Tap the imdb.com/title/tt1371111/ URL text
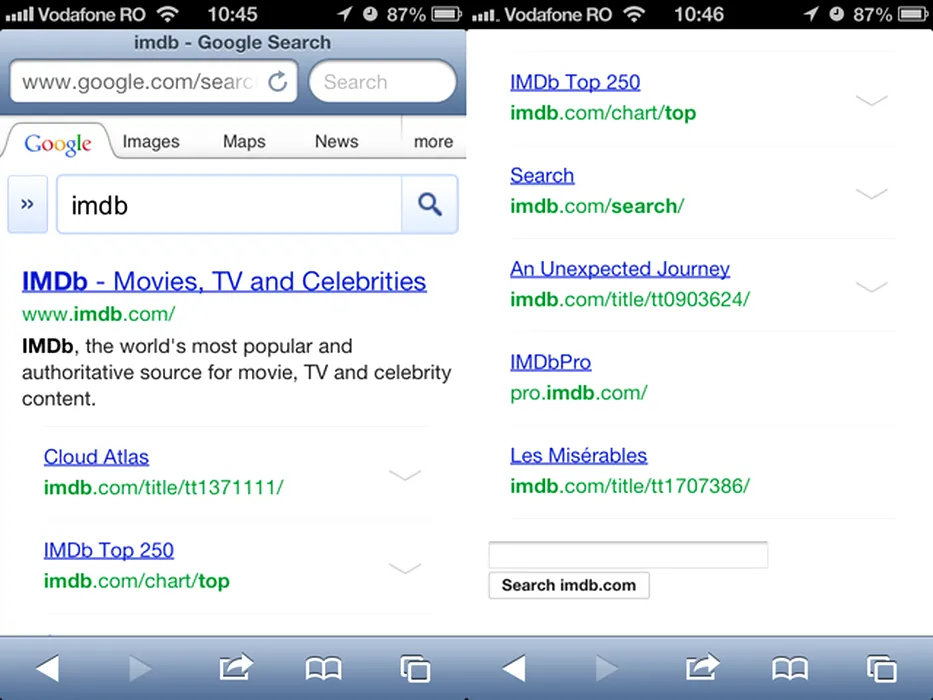The height and width of the screenshot is (700, 933). click(x=164, y=488)
